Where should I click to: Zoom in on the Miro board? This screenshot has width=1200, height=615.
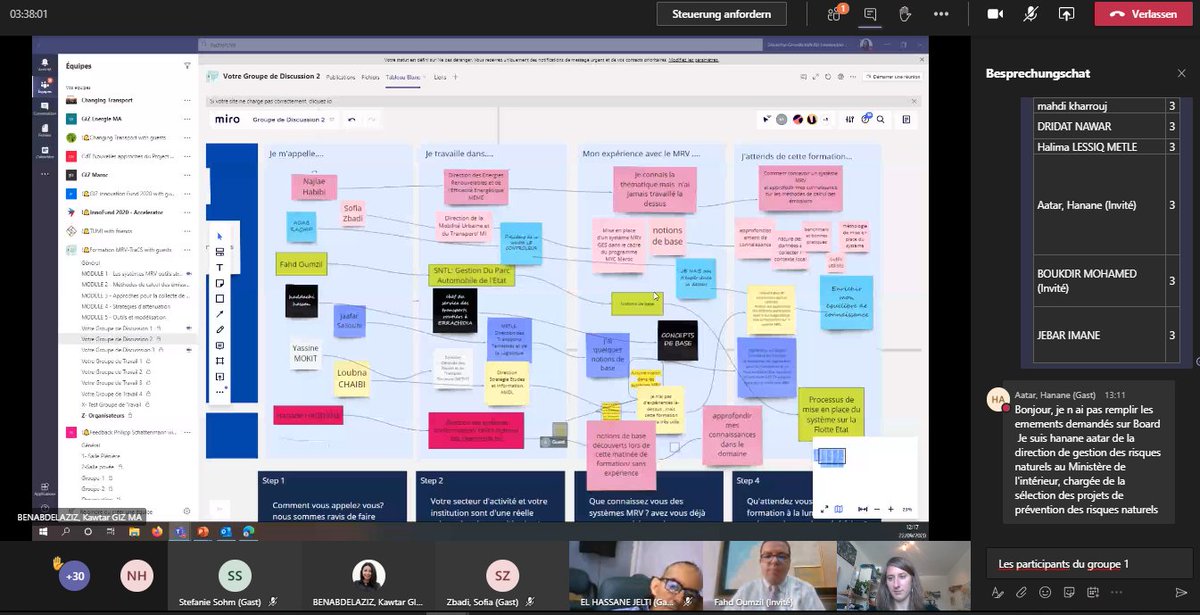890,509
